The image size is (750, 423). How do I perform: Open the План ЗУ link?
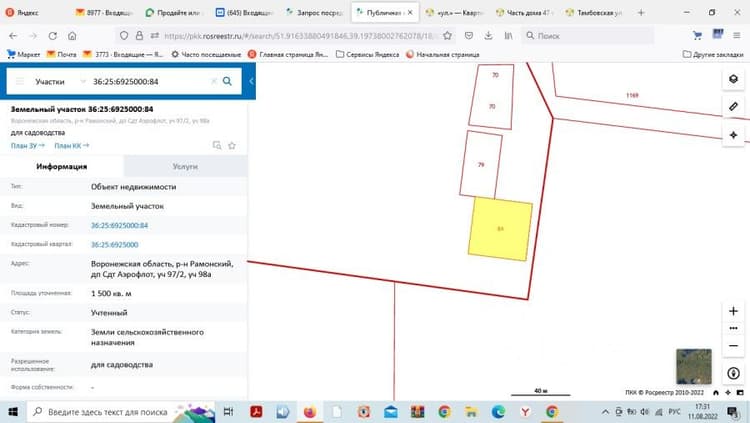pyautogui.click(x=27, y=145)
